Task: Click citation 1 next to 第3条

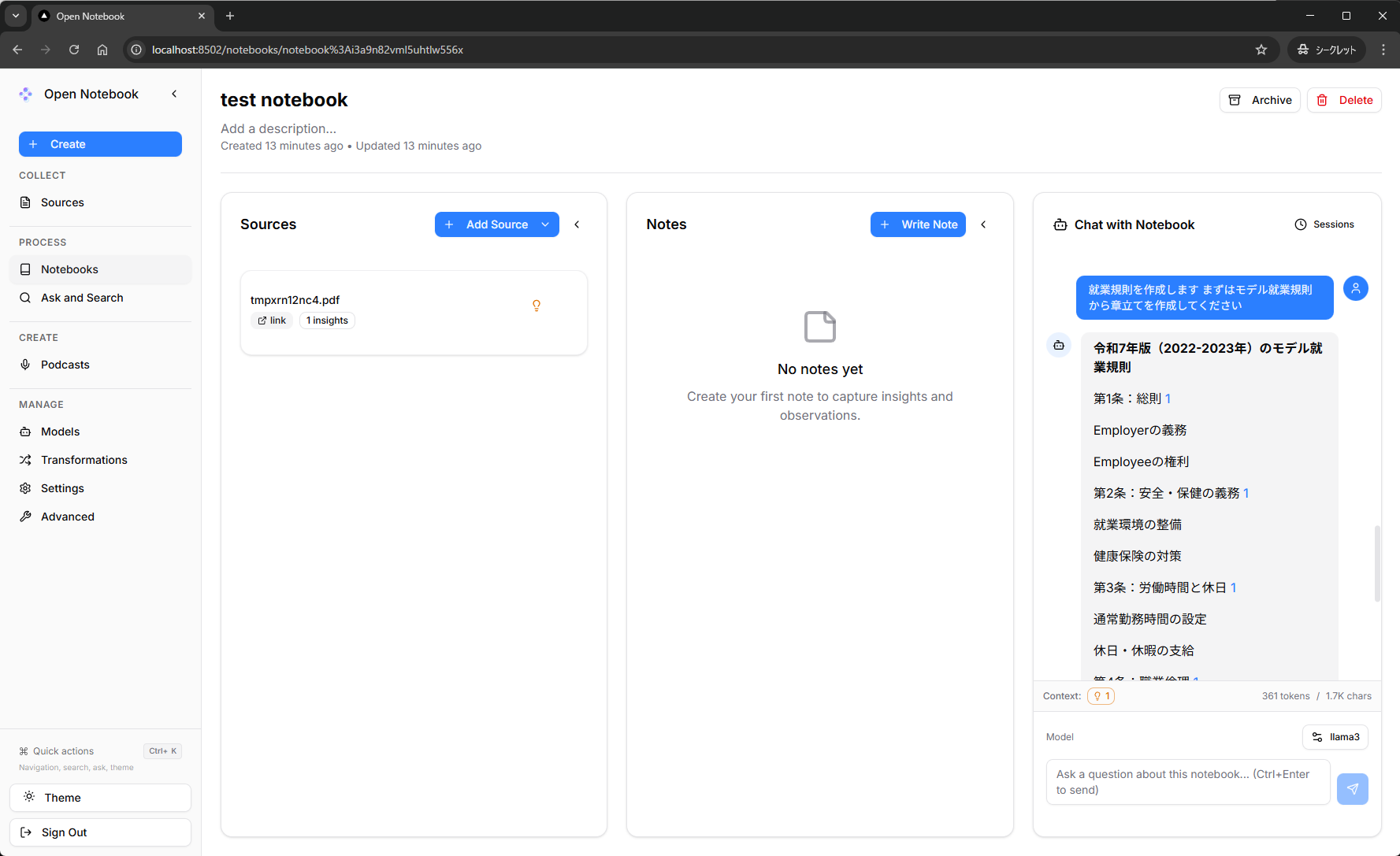Action: click(x=1233, y=587)
